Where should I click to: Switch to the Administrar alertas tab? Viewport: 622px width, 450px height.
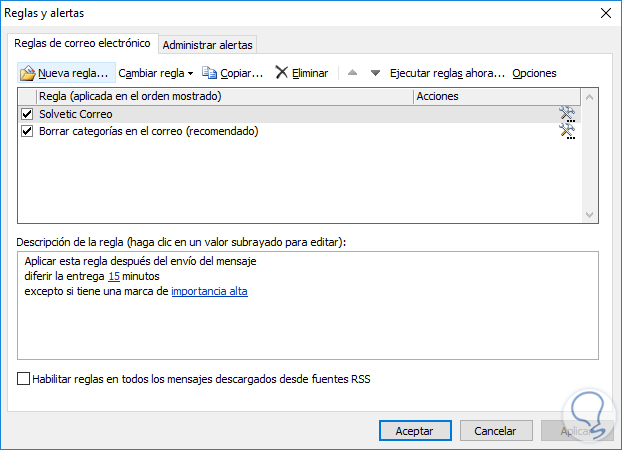[x=208, y=45]
